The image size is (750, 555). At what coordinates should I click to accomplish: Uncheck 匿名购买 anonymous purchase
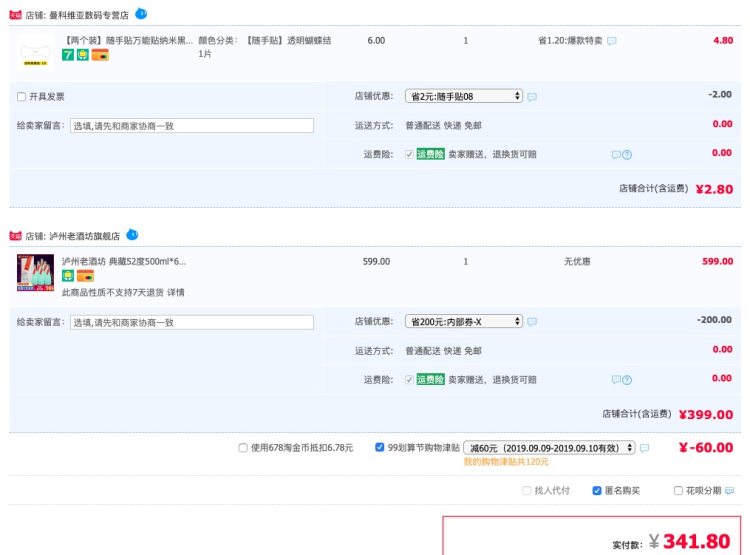coord(597,490)
